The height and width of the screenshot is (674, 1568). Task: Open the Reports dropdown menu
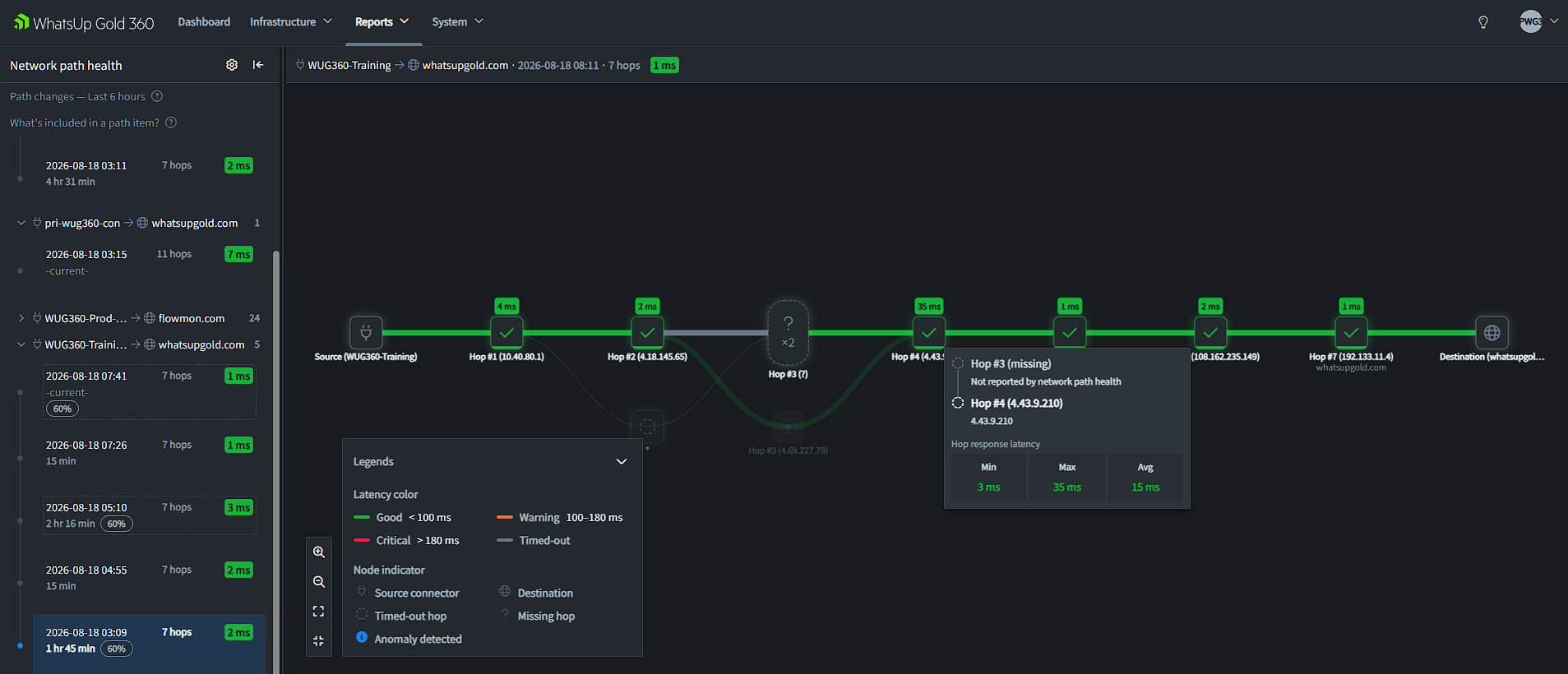tap(382, 22)
